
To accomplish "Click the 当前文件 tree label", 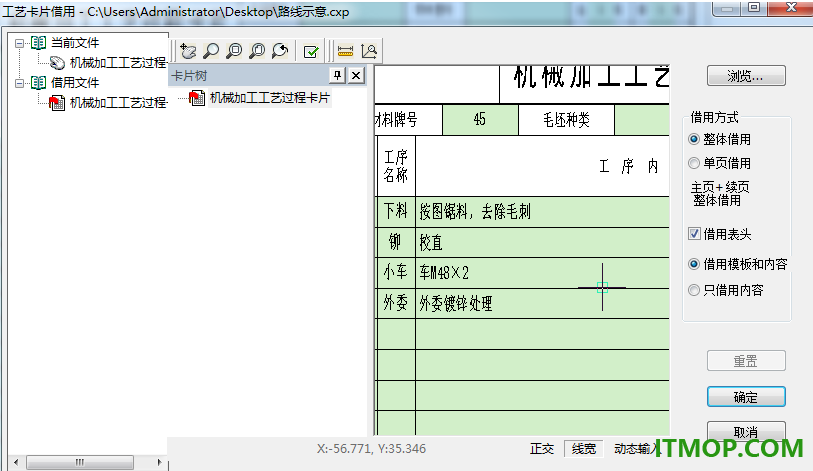I will point(75,43).
